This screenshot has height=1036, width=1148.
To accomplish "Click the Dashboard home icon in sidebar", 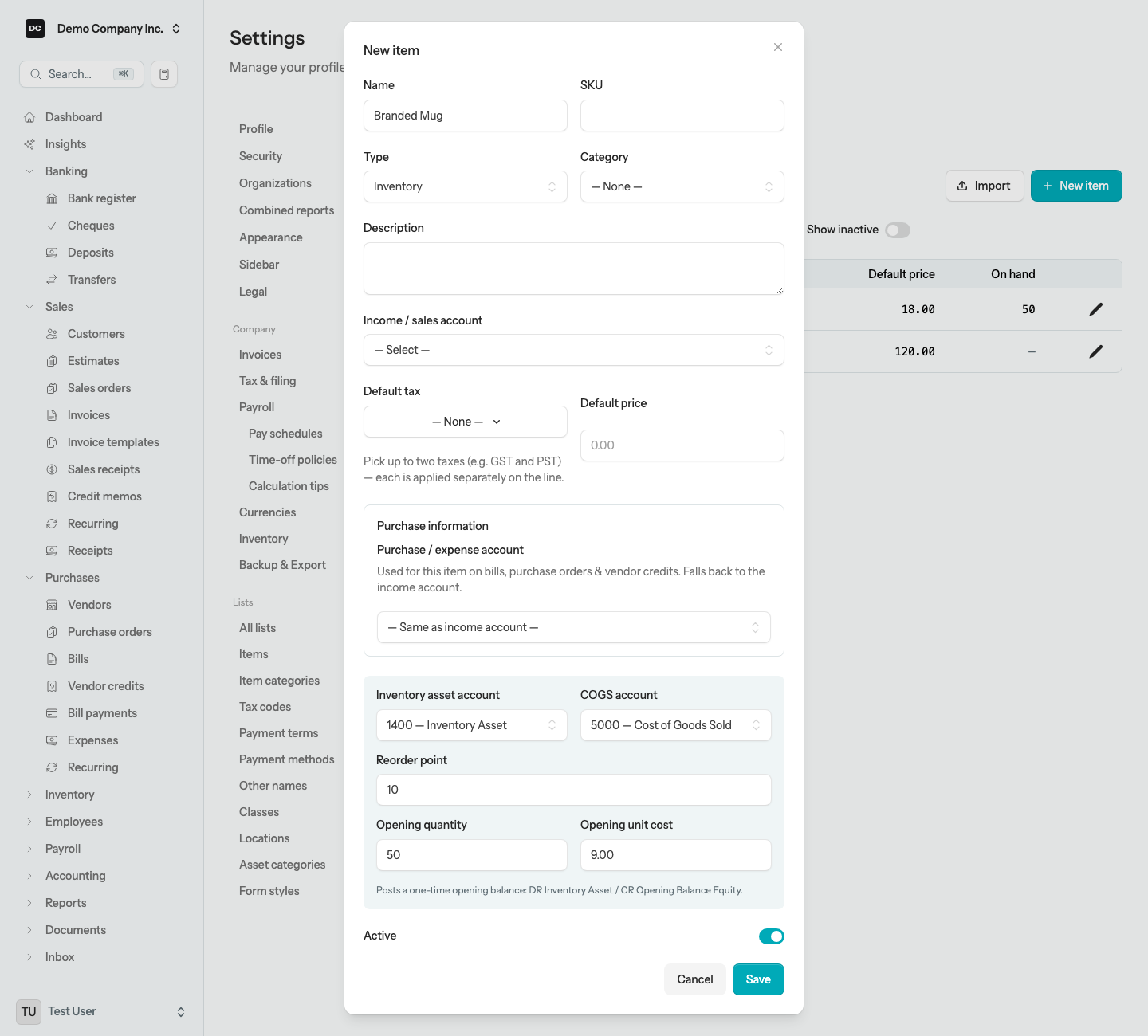I will pos(29,117).
